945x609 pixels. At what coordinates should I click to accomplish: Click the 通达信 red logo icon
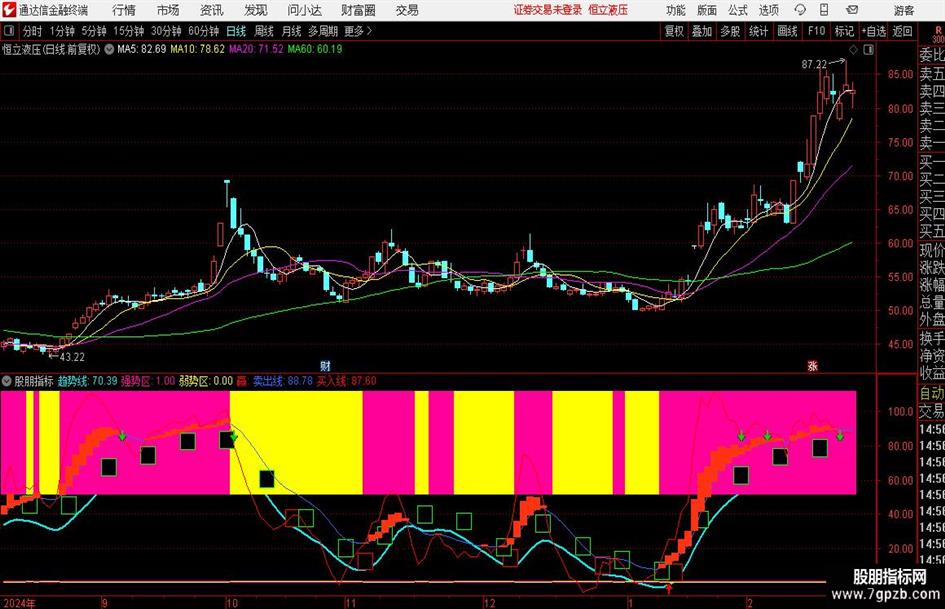(x=8, y=10)
